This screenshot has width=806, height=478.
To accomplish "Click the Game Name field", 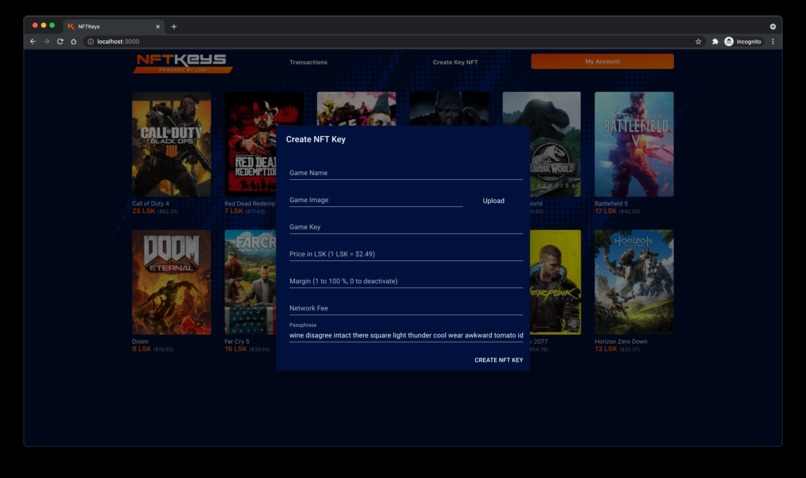I will (x=406, y=173).
